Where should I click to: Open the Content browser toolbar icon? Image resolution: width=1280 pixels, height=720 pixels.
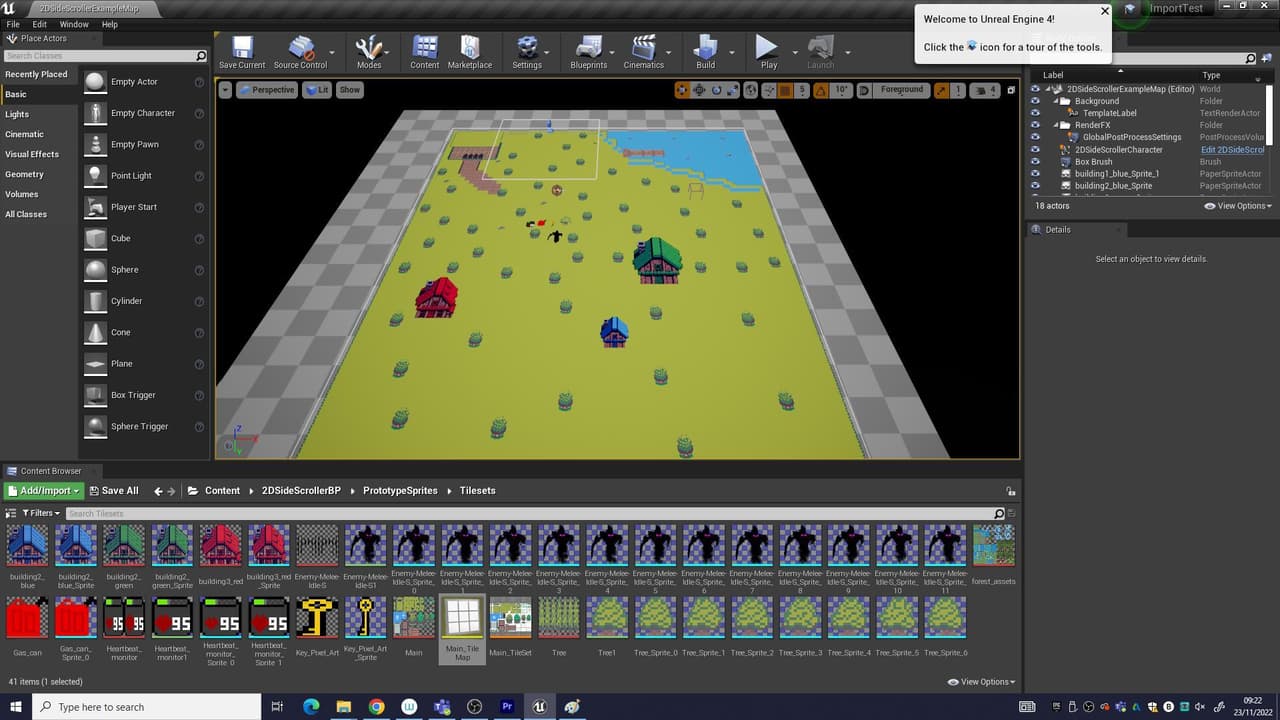click(425, 48)
